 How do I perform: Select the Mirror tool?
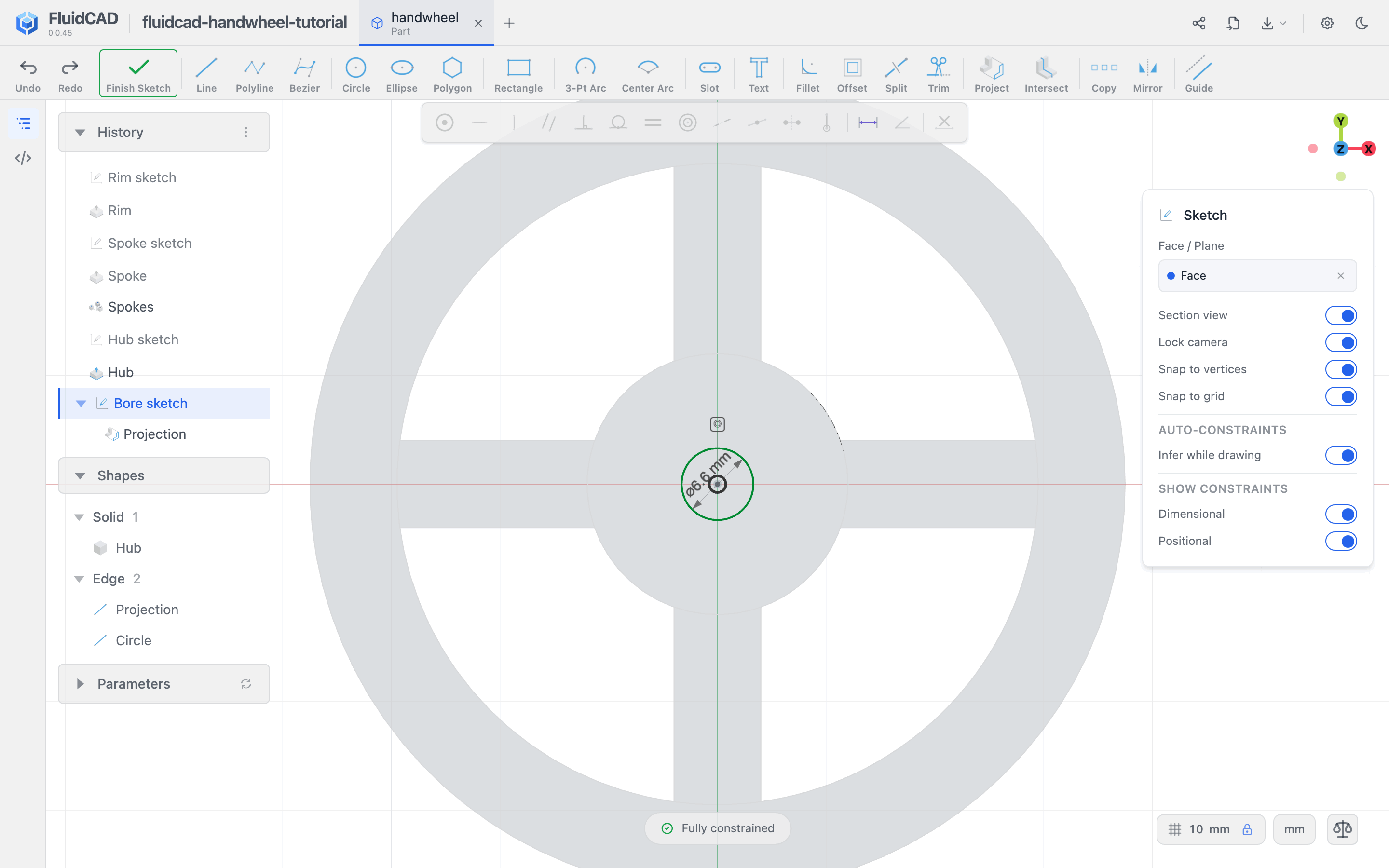[x=1147, y=75]
